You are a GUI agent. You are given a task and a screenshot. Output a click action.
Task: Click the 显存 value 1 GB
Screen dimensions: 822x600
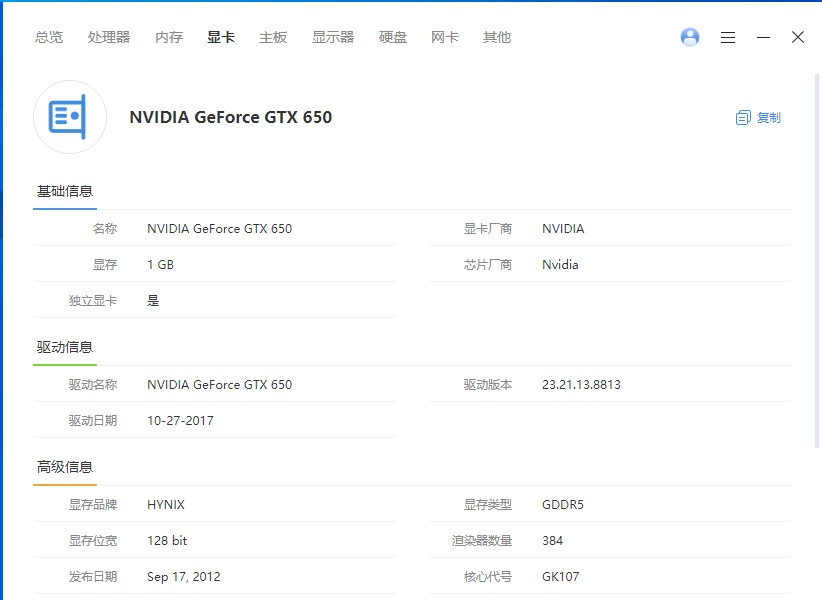point(160,265)
